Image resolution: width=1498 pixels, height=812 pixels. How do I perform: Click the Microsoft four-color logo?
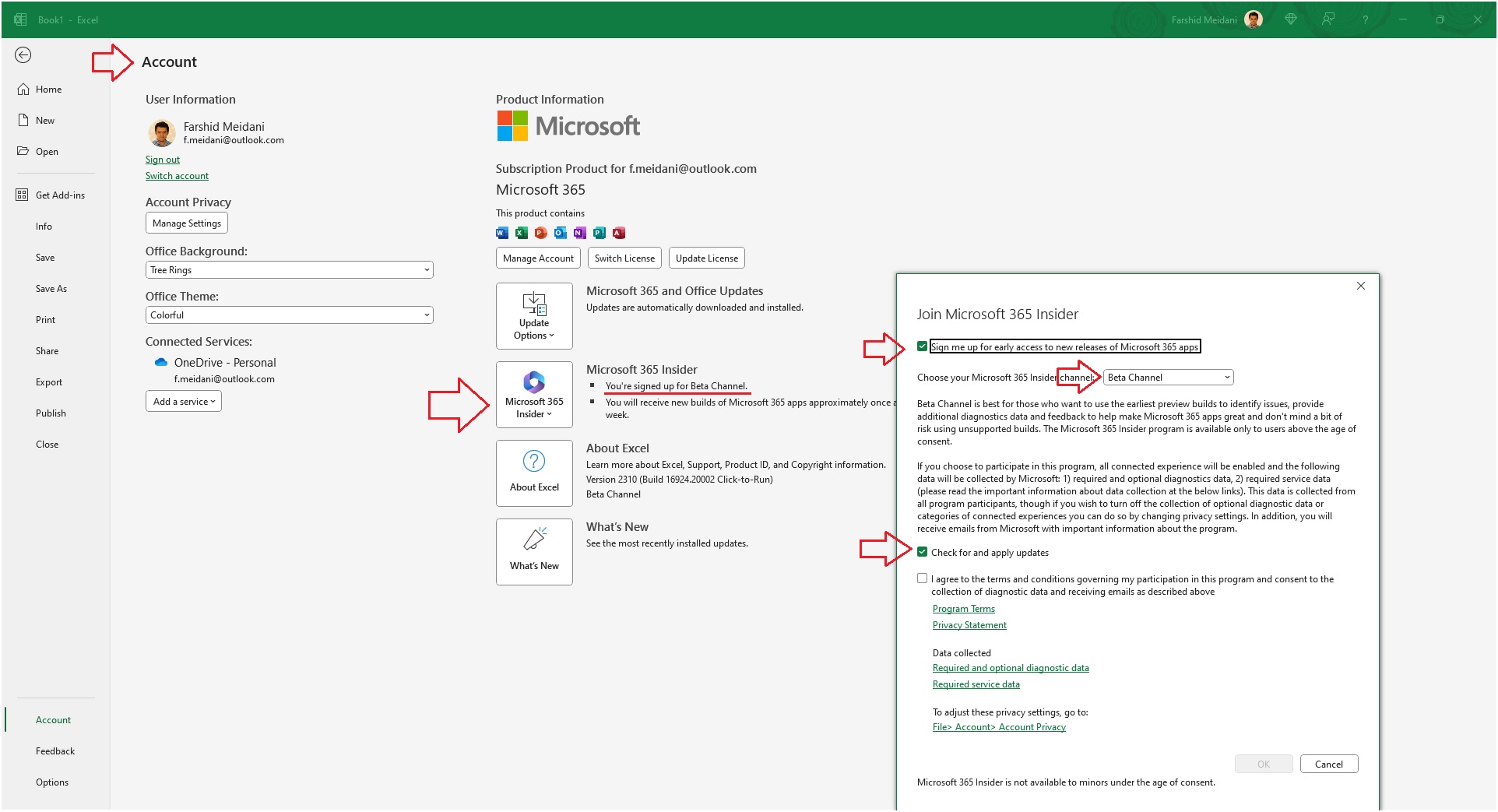pos(512,125)
